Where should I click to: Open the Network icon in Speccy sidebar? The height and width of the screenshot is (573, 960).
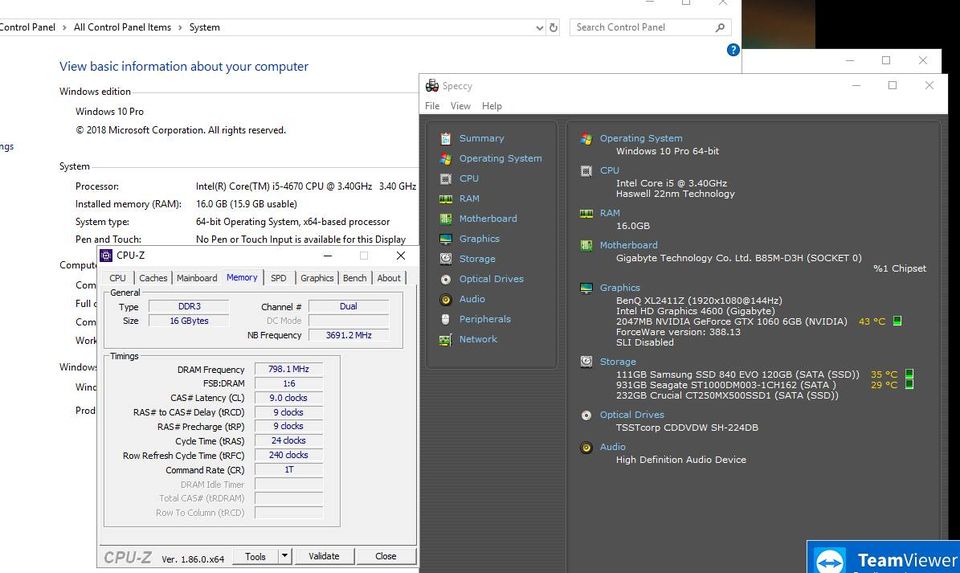point(446,339)
